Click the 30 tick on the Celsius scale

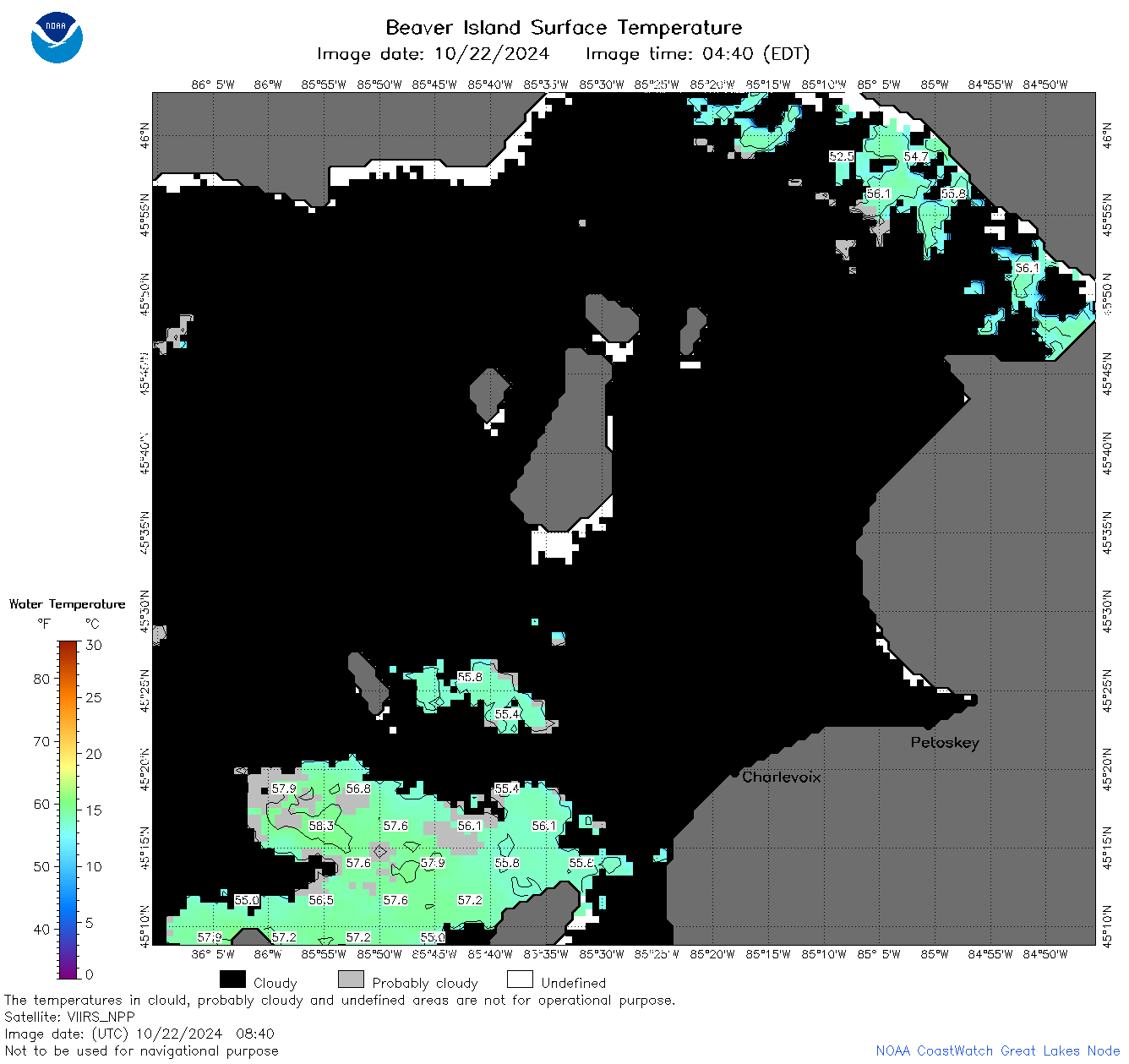tap(94, 645)
